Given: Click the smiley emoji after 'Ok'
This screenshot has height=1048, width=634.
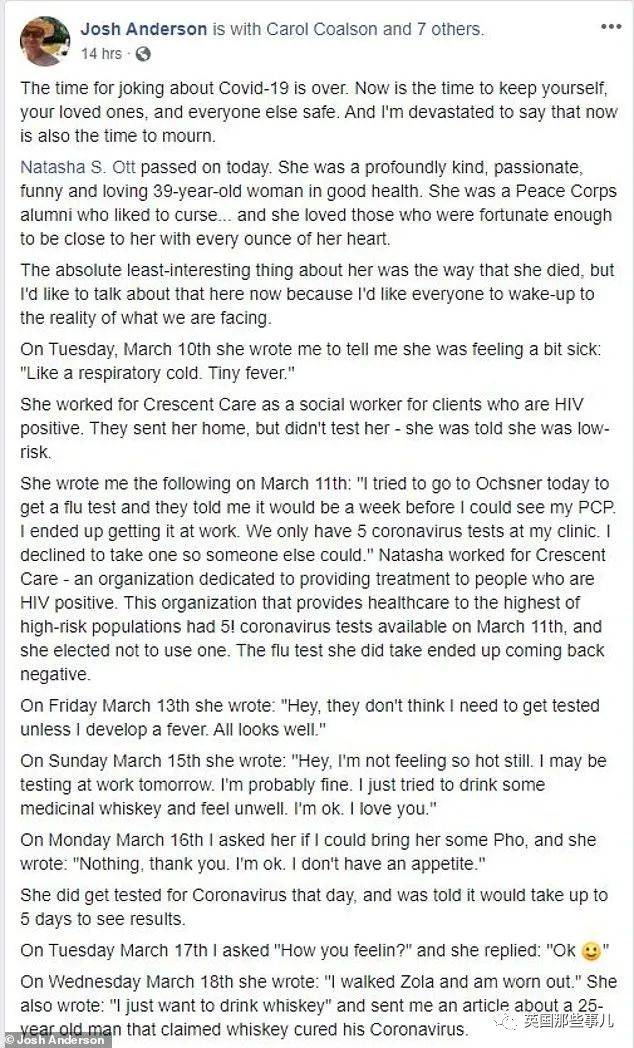Looking at the screenshot, I should [x=591, y=951].
